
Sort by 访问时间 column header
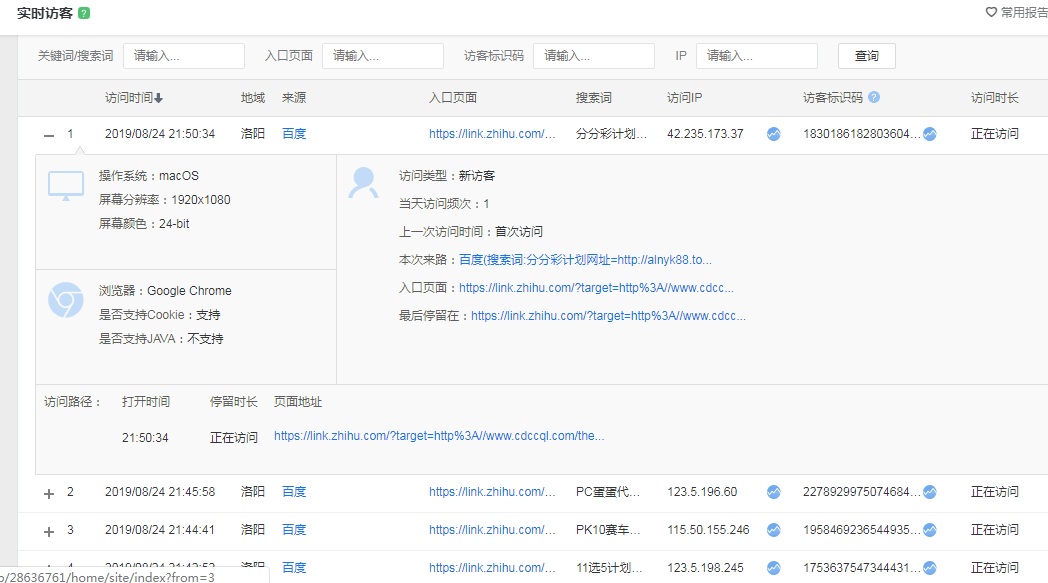[134, 98]
